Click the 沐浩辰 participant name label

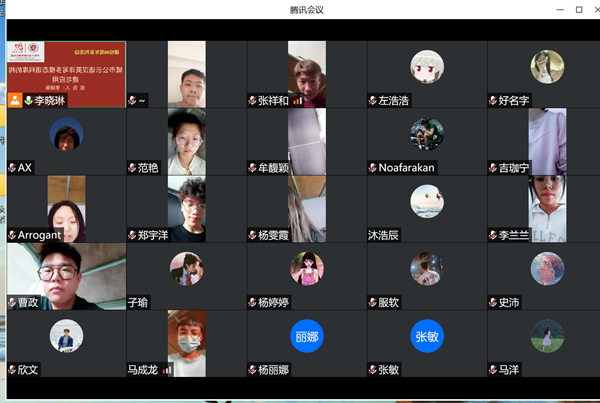tap(383, 235)
